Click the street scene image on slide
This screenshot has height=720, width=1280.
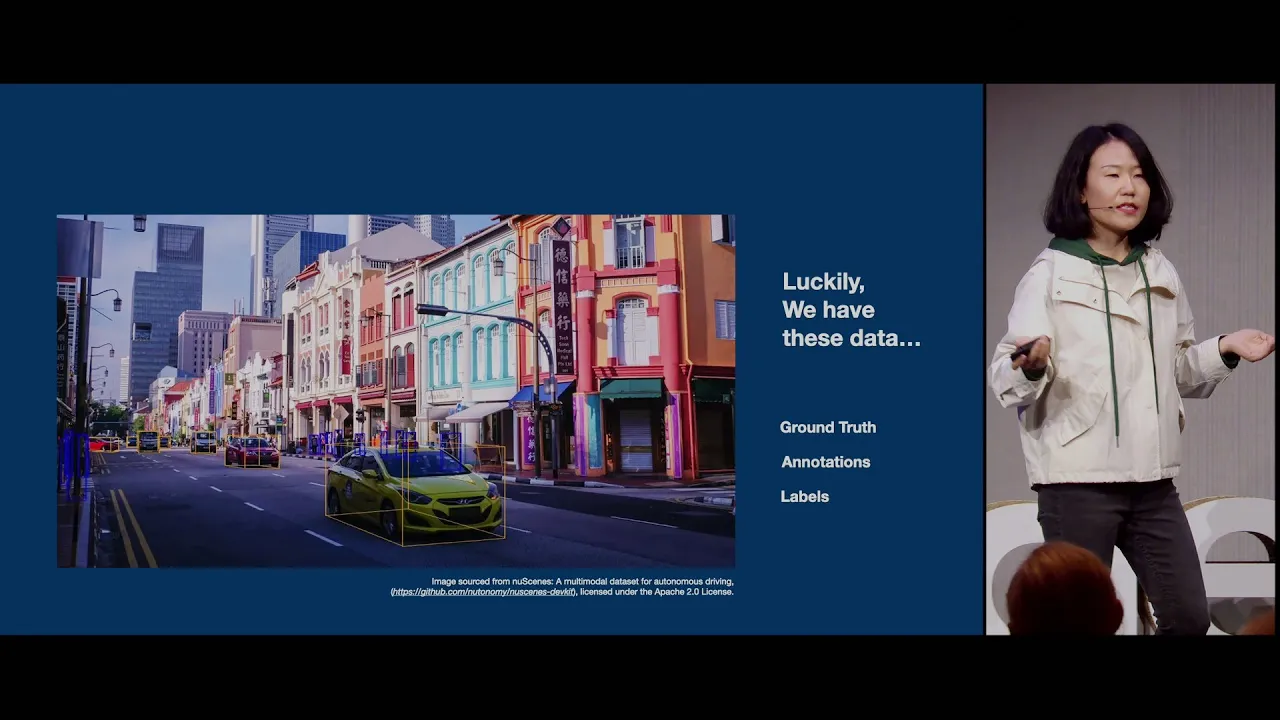click(x=396, y=391)
